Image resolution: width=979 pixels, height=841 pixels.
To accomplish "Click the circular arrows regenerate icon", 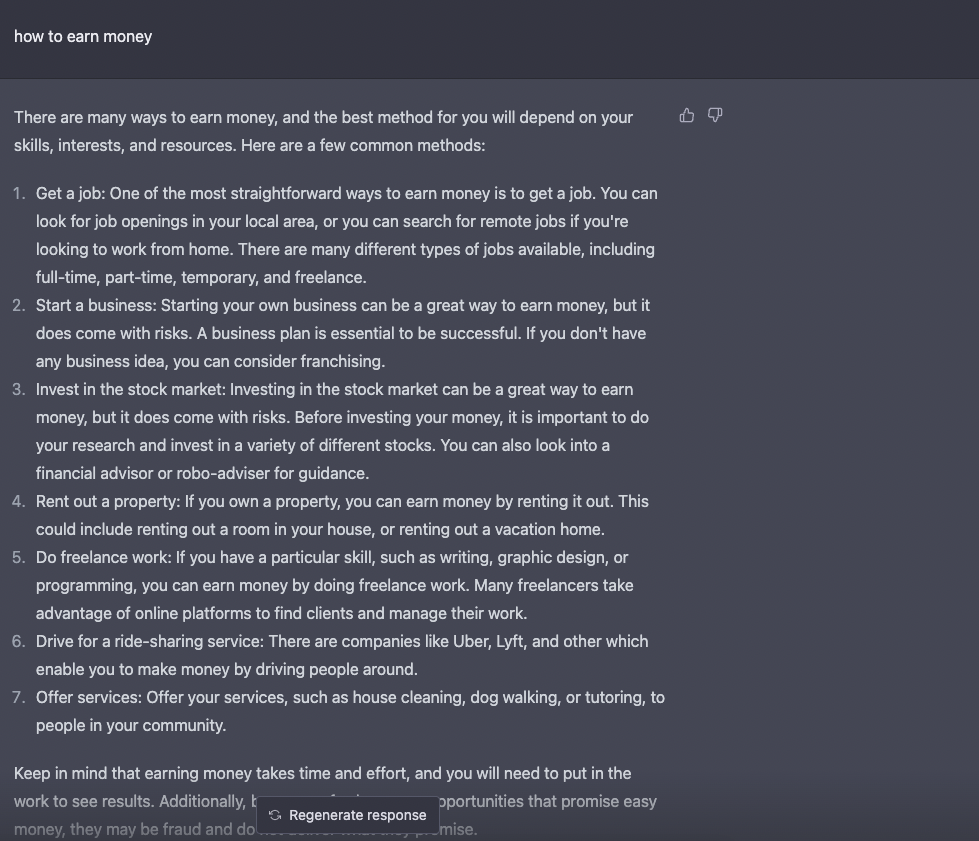I will [275, 815].
